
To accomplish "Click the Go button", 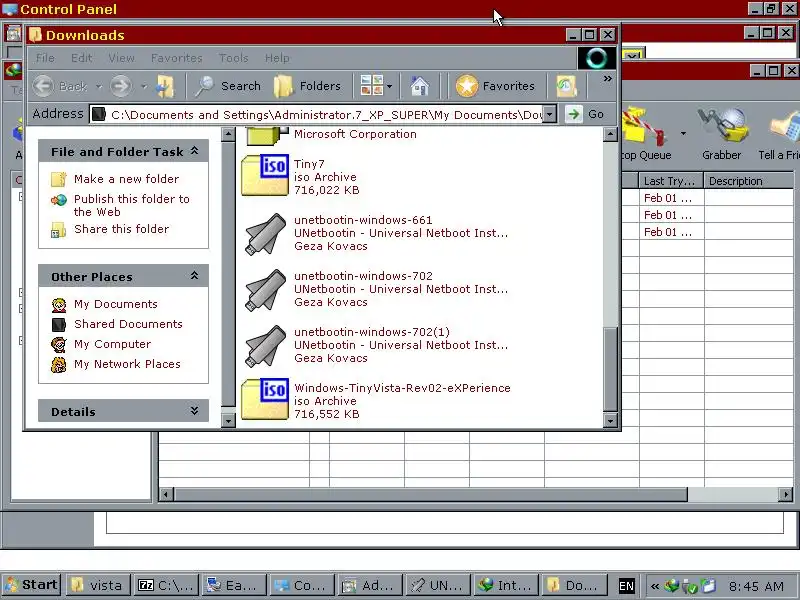I will click(x=587, y=114).
